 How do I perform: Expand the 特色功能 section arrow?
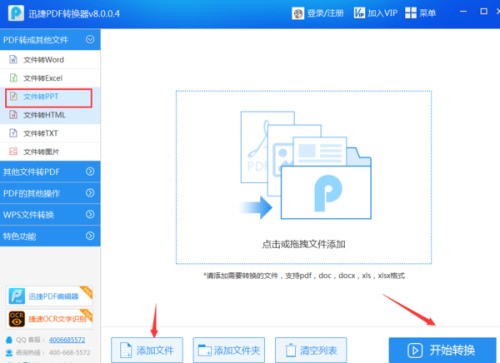pos(90,236)
